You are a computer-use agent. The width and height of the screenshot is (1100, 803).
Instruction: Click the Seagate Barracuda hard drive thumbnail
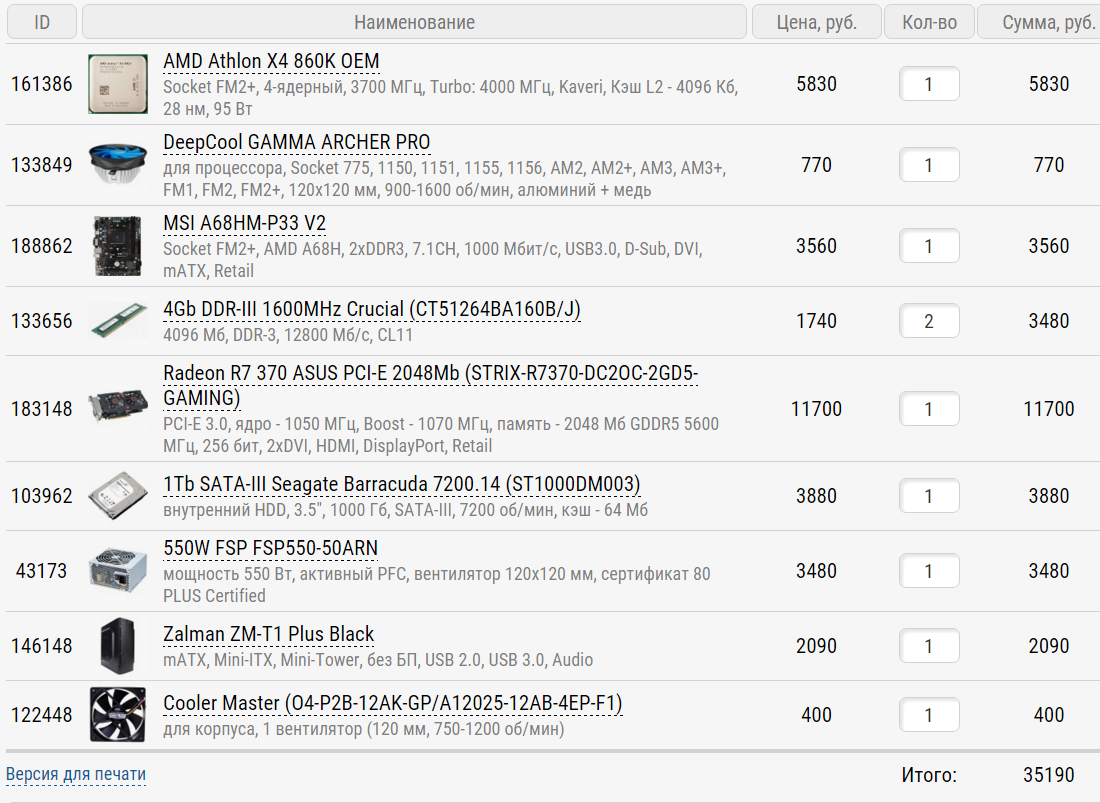coord(117,496)
